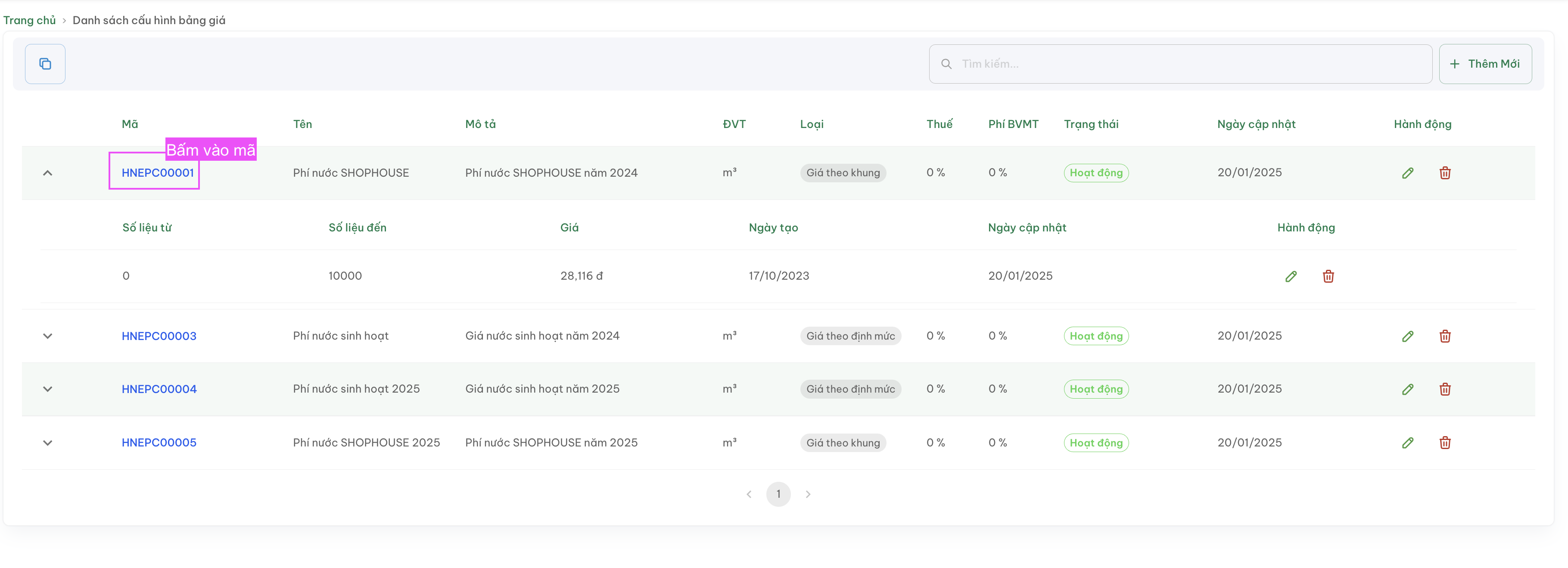
Task: Go to Trang chủ breadcrumb
Action: coord(29,20)
